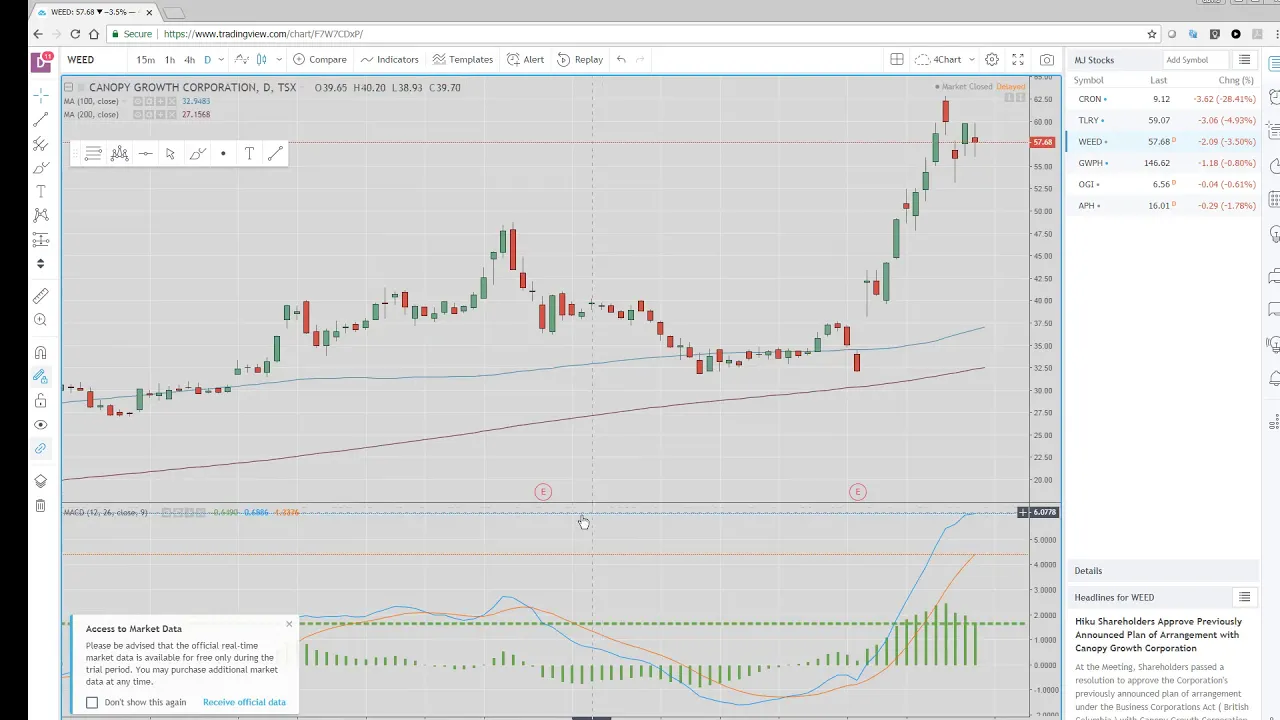Click the right earnings E marker
Viewport: 1280px width, 720px height.
pyautogui.click(x=857, y=492)
